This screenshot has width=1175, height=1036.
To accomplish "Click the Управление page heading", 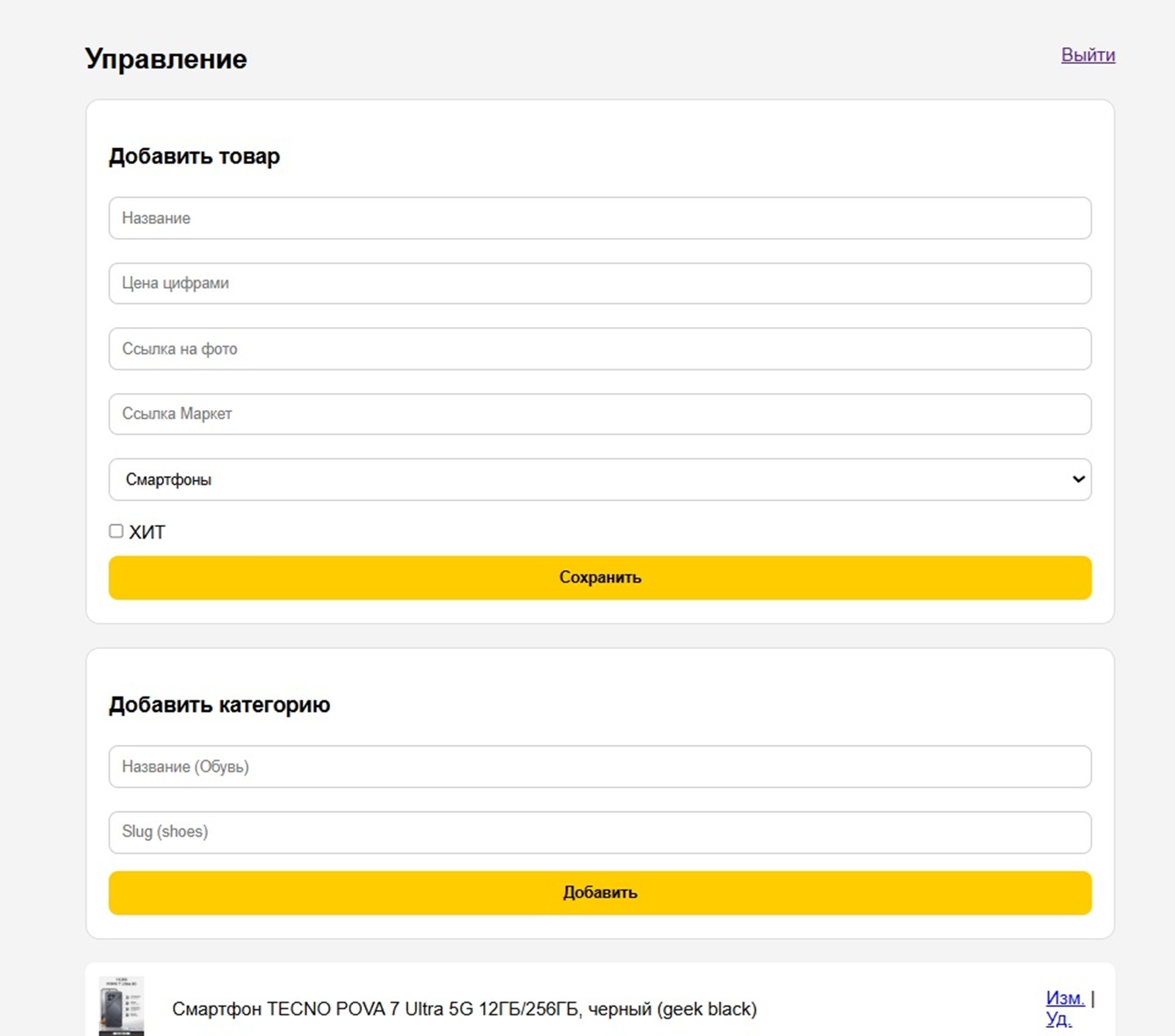I will (166, 59).
